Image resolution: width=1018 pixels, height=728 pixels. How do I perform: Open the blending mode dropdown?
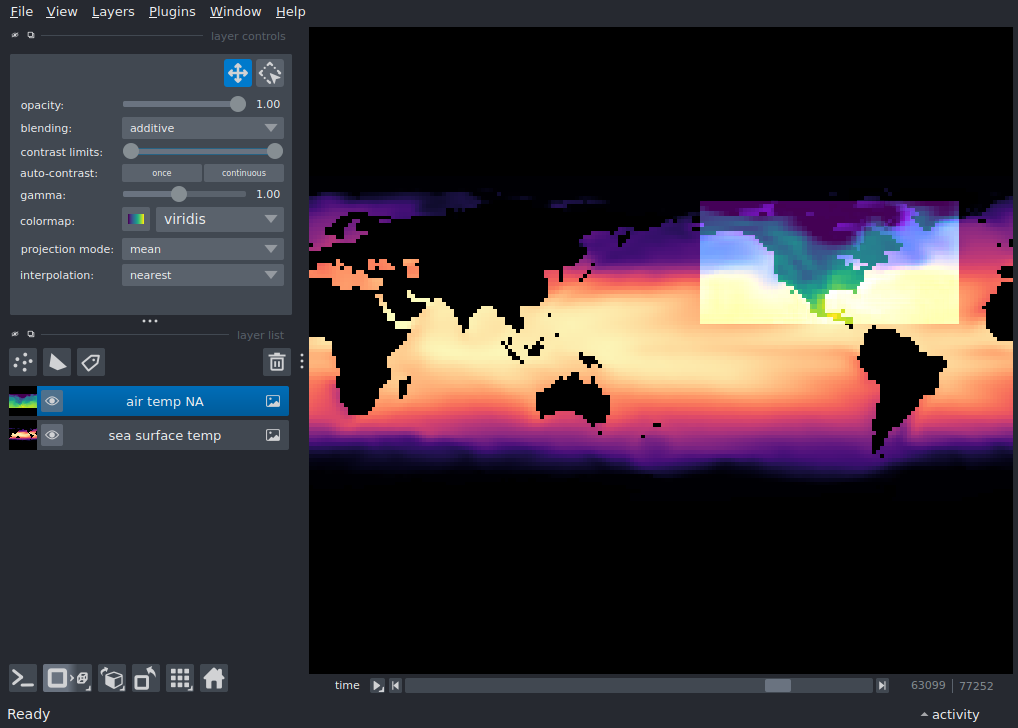203,128
